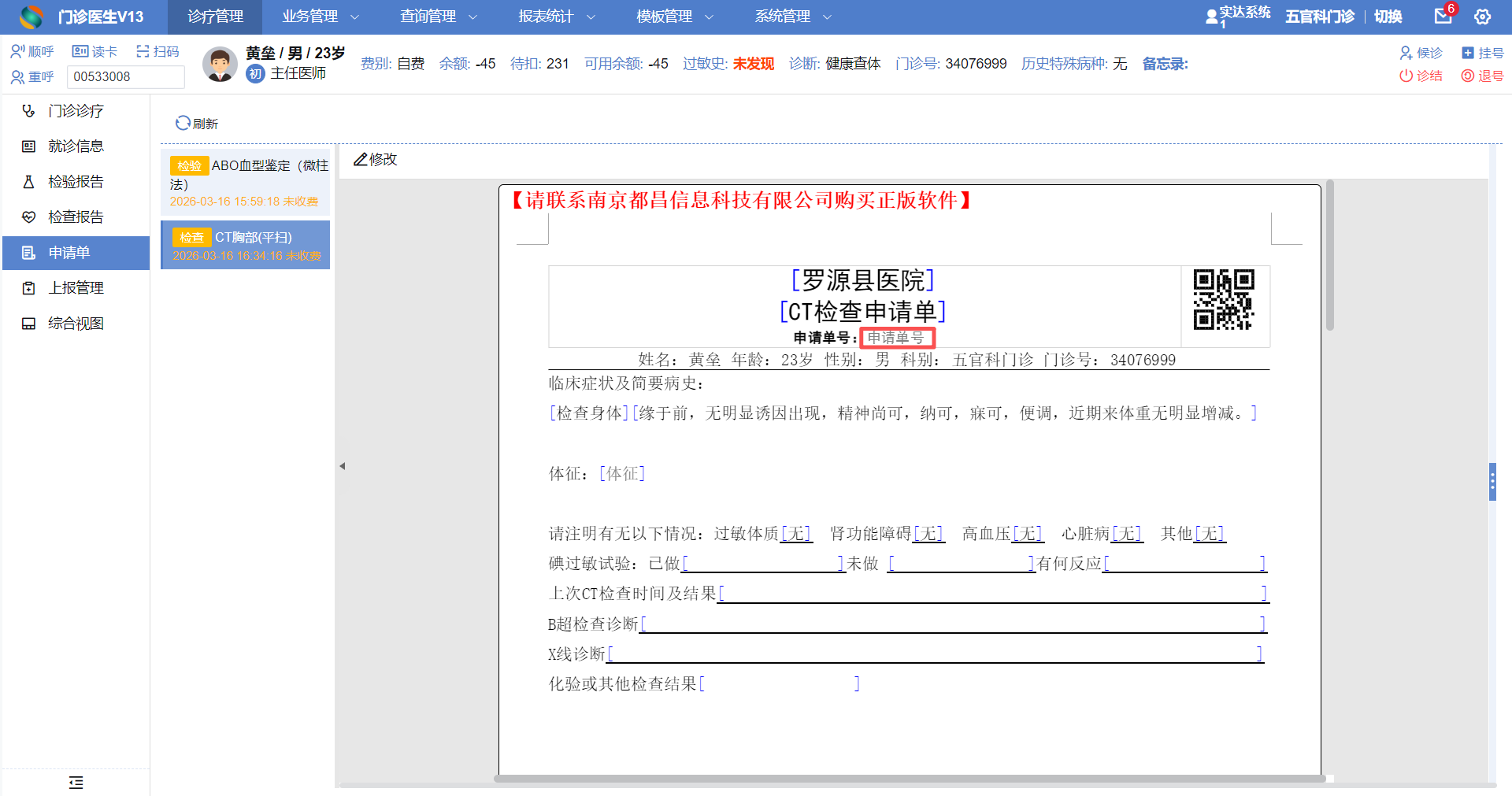The image size is (1512, 796).
Task: Open the 诊疗管理 tab
Action: 215,17
